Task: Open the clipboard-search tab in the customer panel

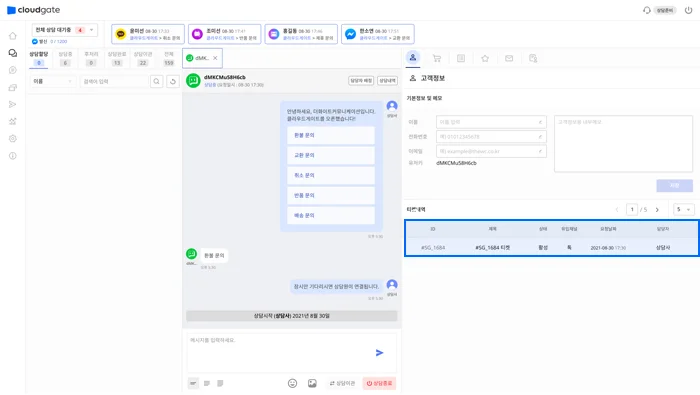Action: (533, 58)
